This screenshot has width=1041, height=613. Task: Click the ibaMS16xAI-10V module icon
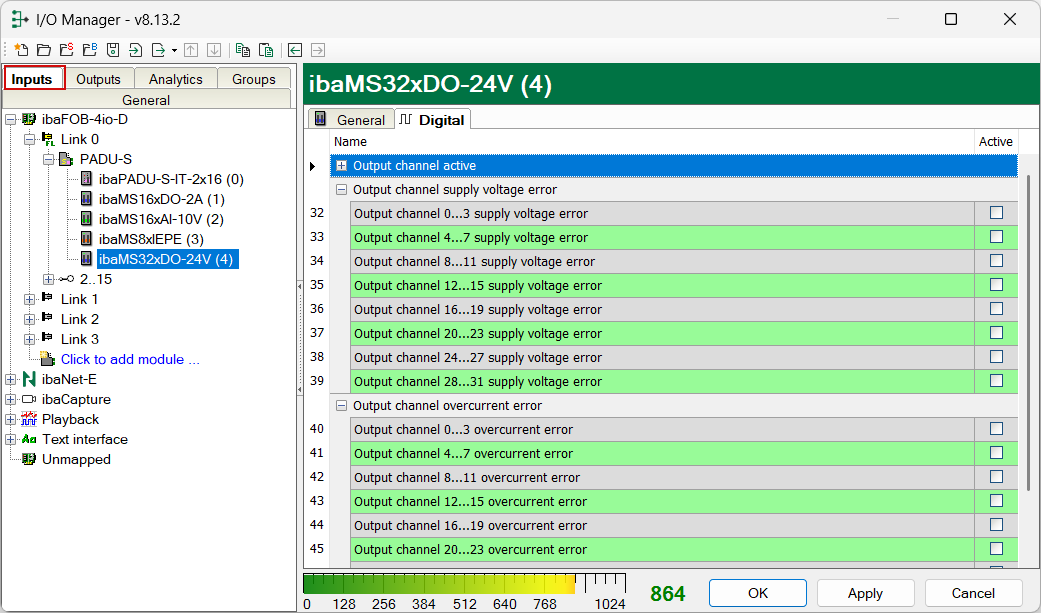(x=87, y=219)
